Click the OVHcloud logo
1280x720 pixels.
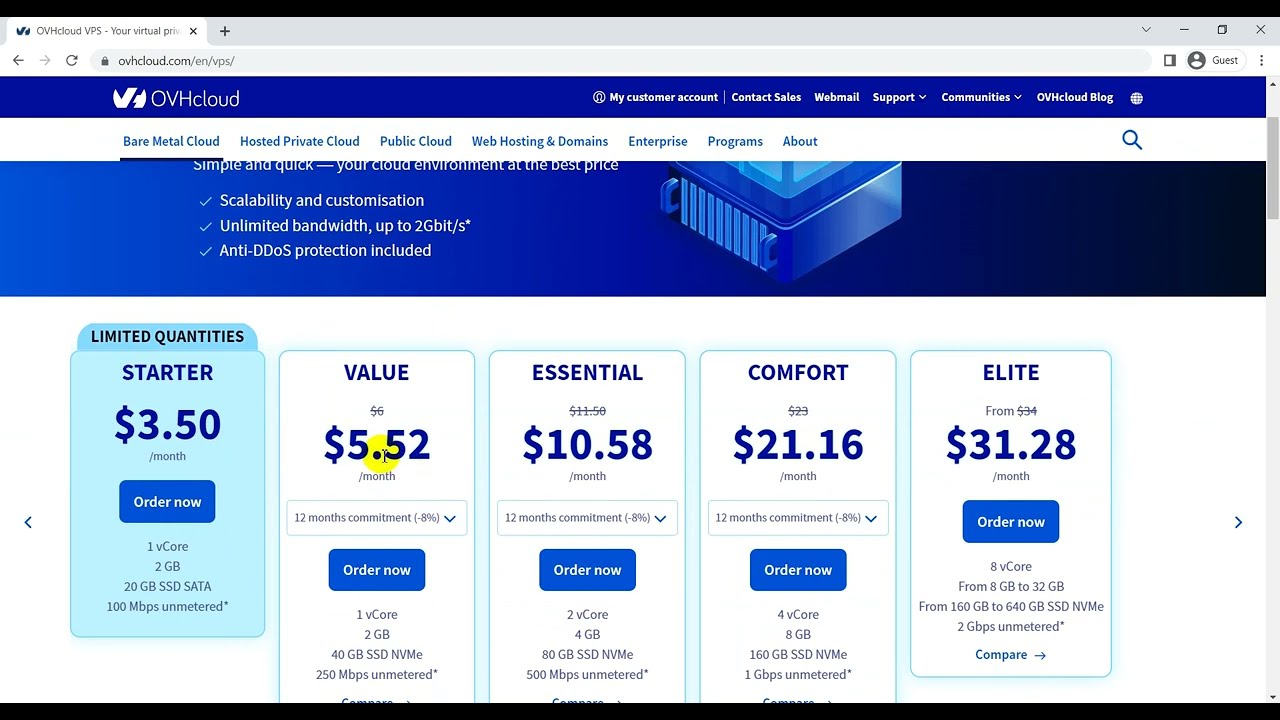pyautogui.click(x=176, y=98)
